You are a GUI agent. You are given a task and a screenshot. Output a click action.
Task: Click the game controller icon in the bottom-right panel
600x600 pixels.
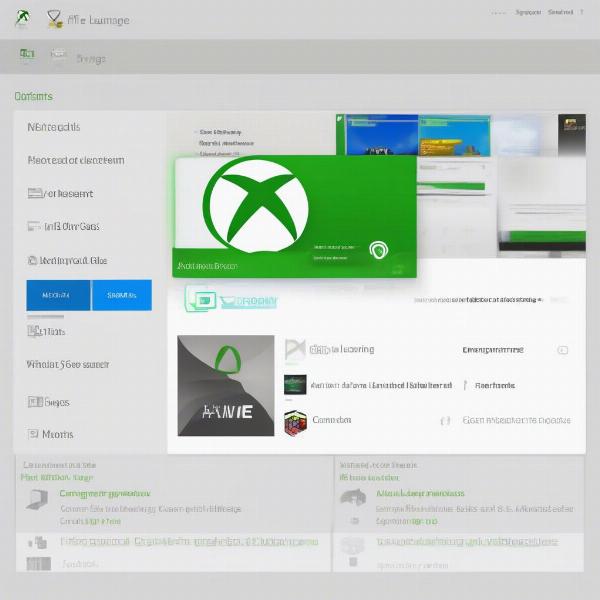pyautogui.click(x=353, y=497)
